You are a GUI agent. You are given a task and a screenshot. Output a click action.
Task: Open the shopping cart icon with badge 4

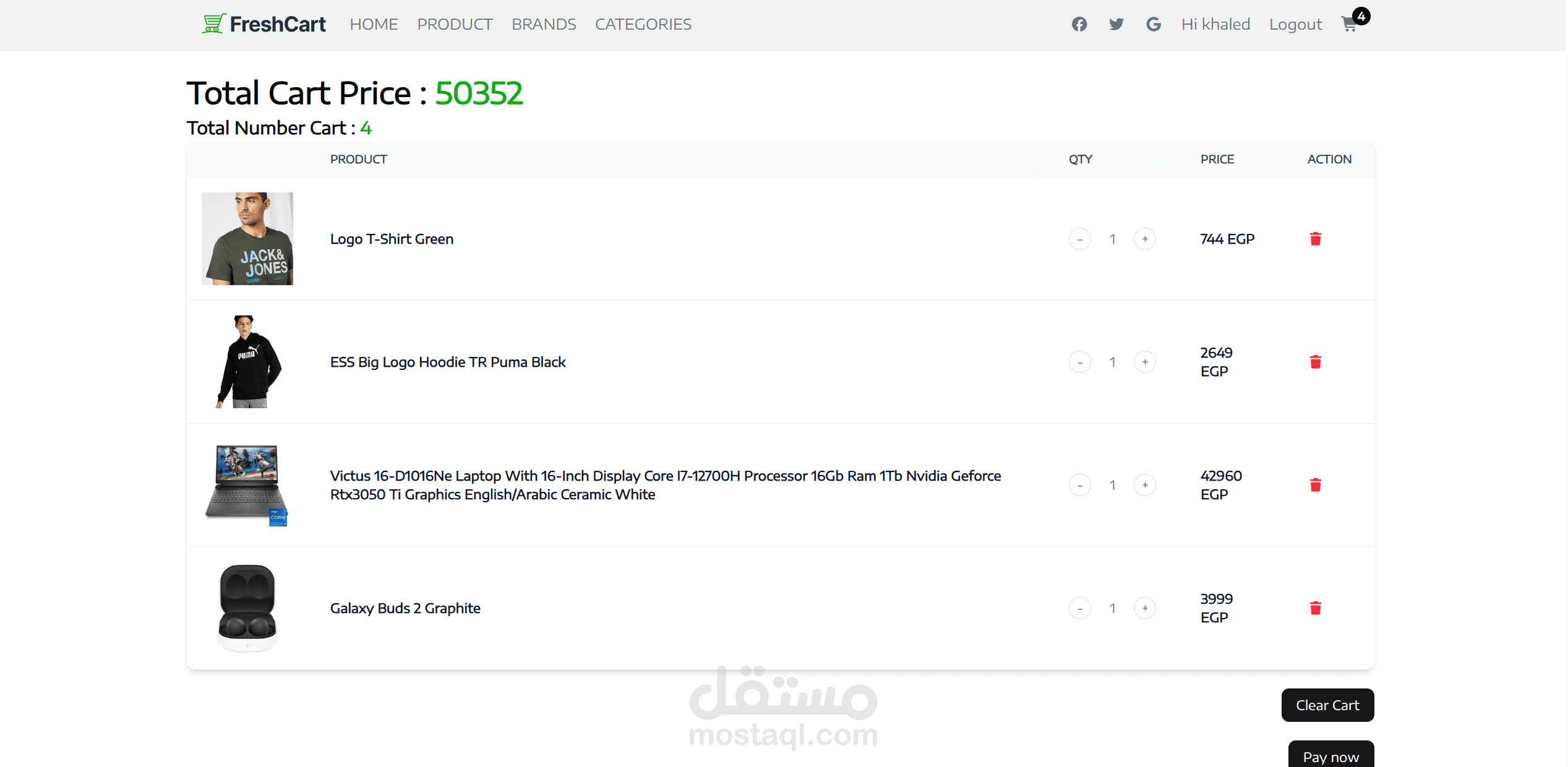(x=1355, y=22)
